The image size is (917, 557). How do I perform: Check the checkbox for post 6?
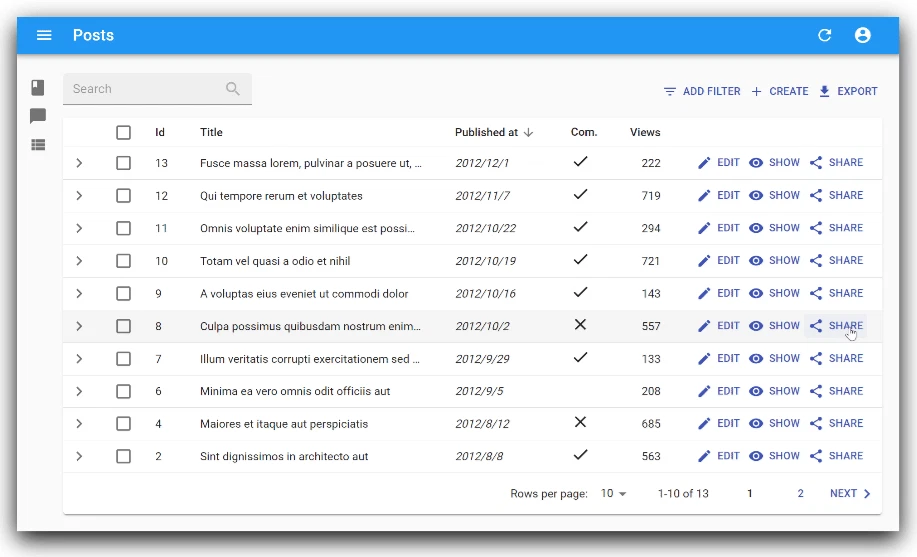(123, 391)
